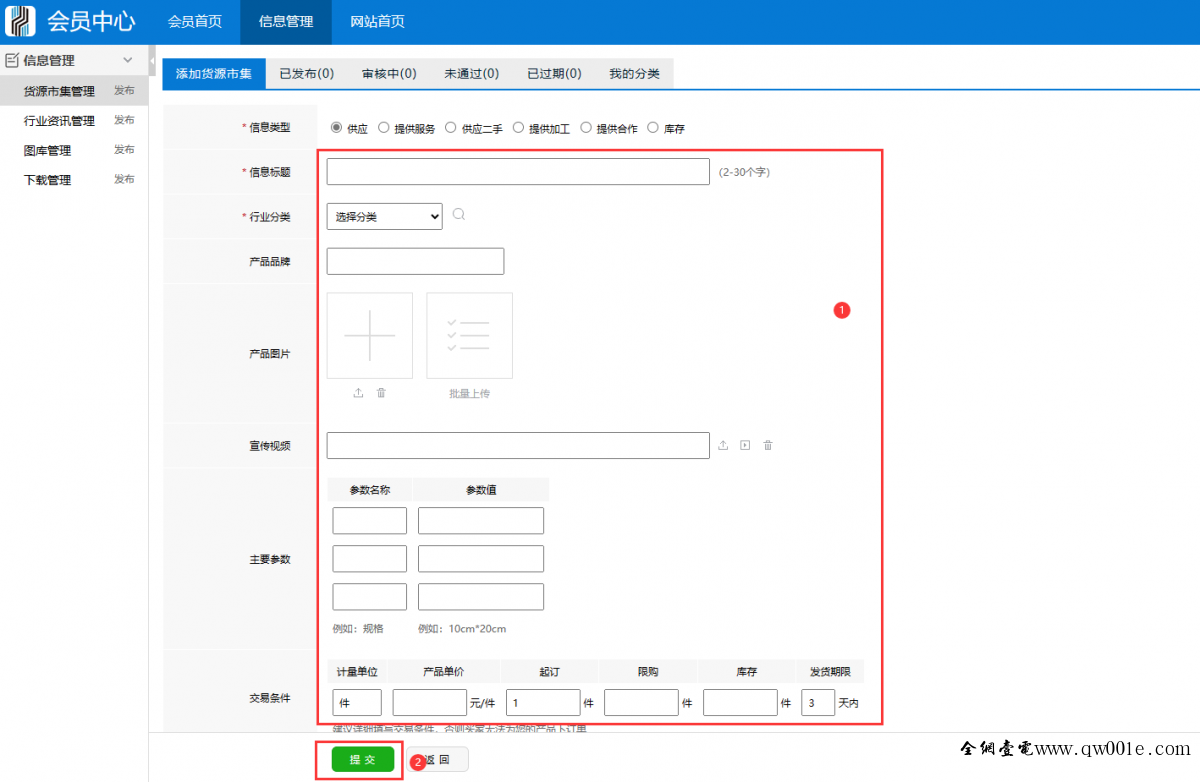1200x782 pixels.
Task: Click the trash icon under product image
Action: (x=381, y=393)
